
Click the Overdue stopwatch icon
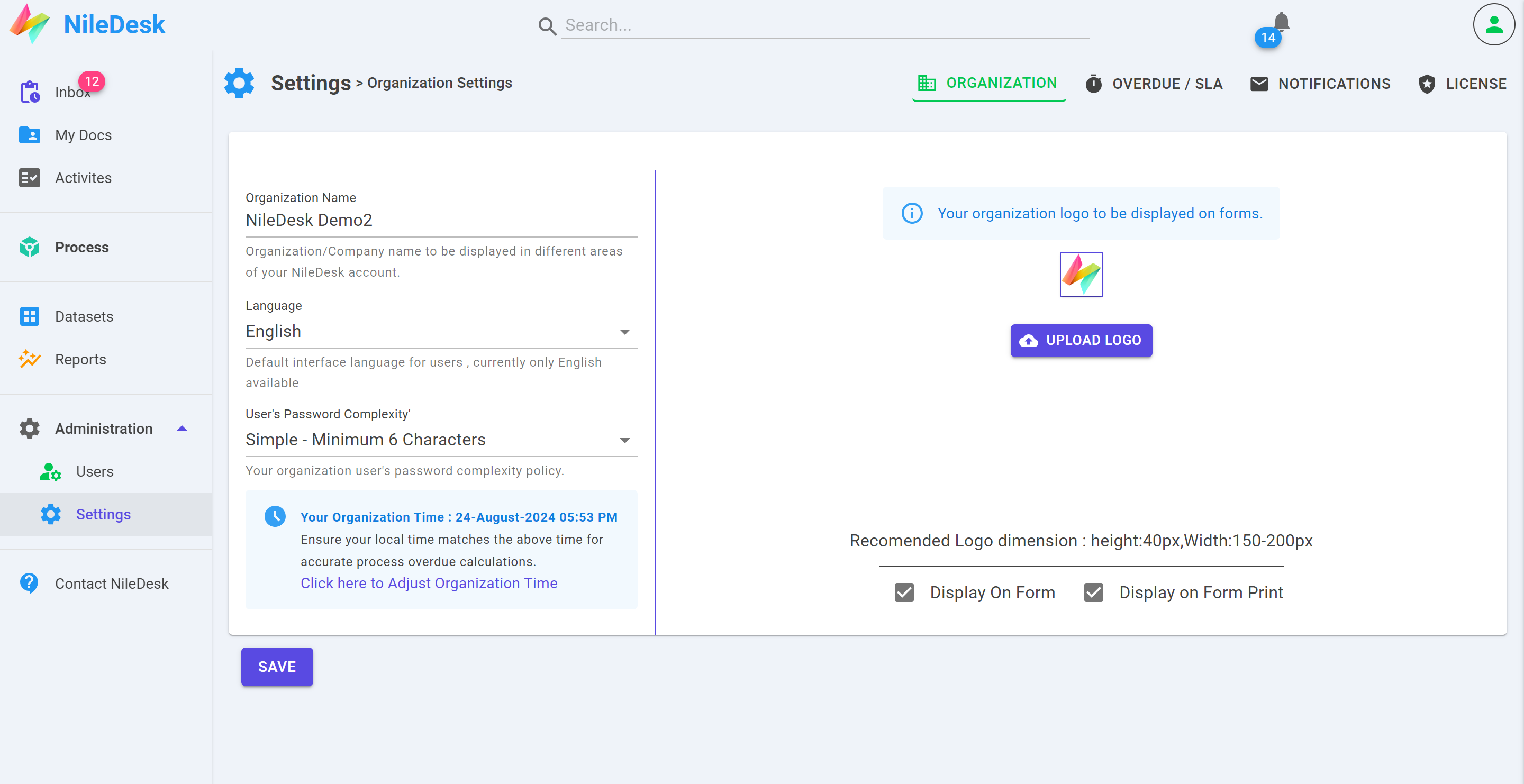(1093, 84)
